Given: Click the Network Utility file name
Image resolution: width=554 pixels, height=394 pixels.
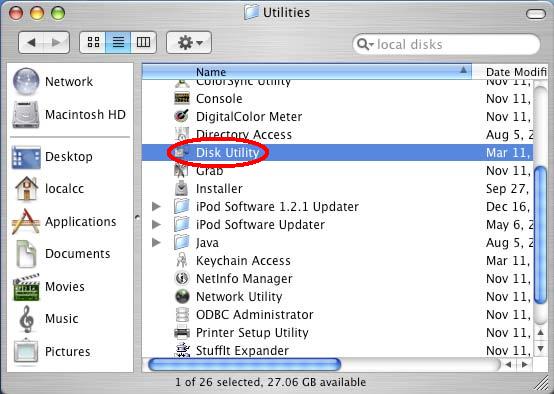Looking at the screenshot, I should pos(239,297).
